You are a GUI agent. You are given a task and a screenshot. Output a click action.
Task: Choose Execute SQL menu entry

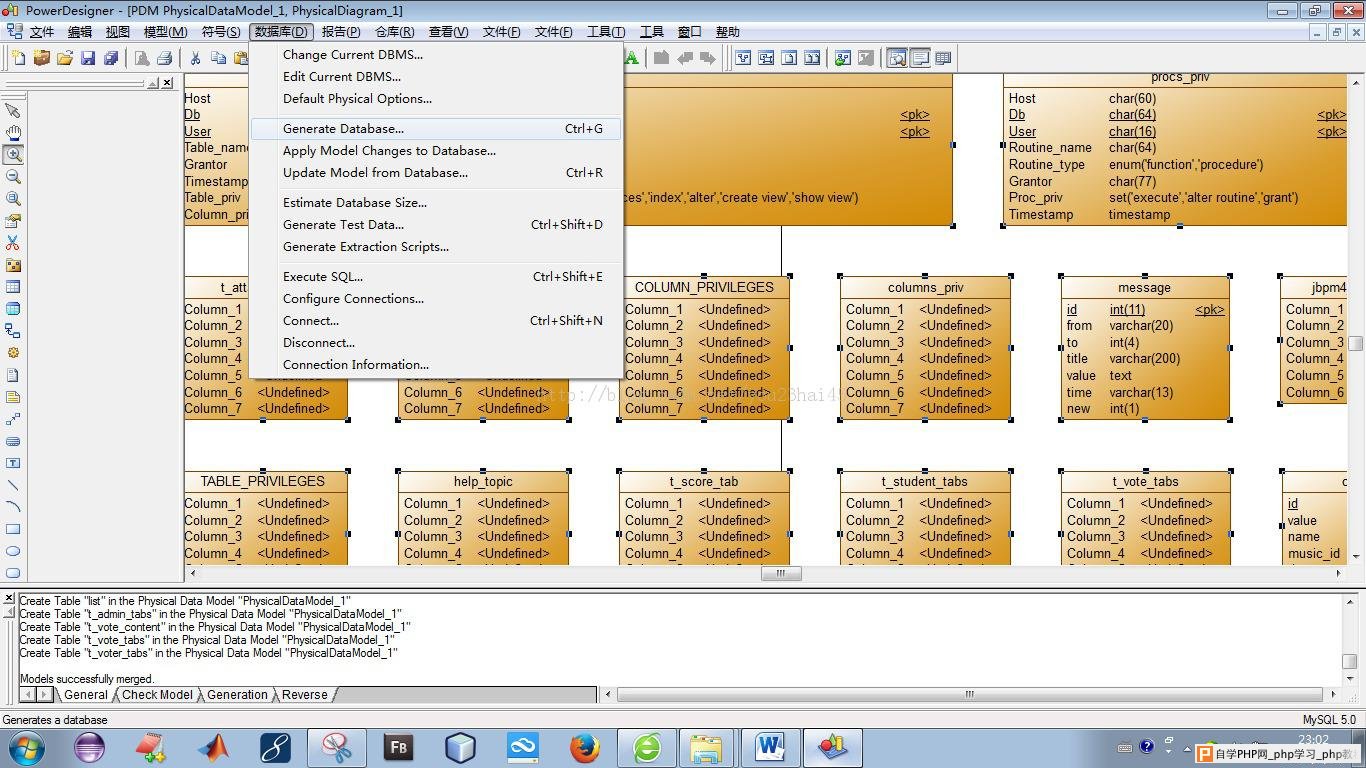[436, 277]
